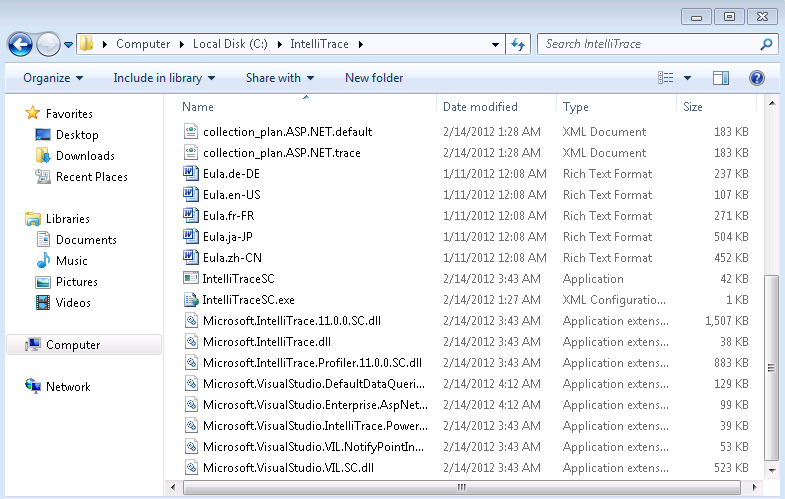Click icon of Microsoft.IntelliTrace.dll
Image resolution: width=785 pixels, height=499 pixels.
191,341
